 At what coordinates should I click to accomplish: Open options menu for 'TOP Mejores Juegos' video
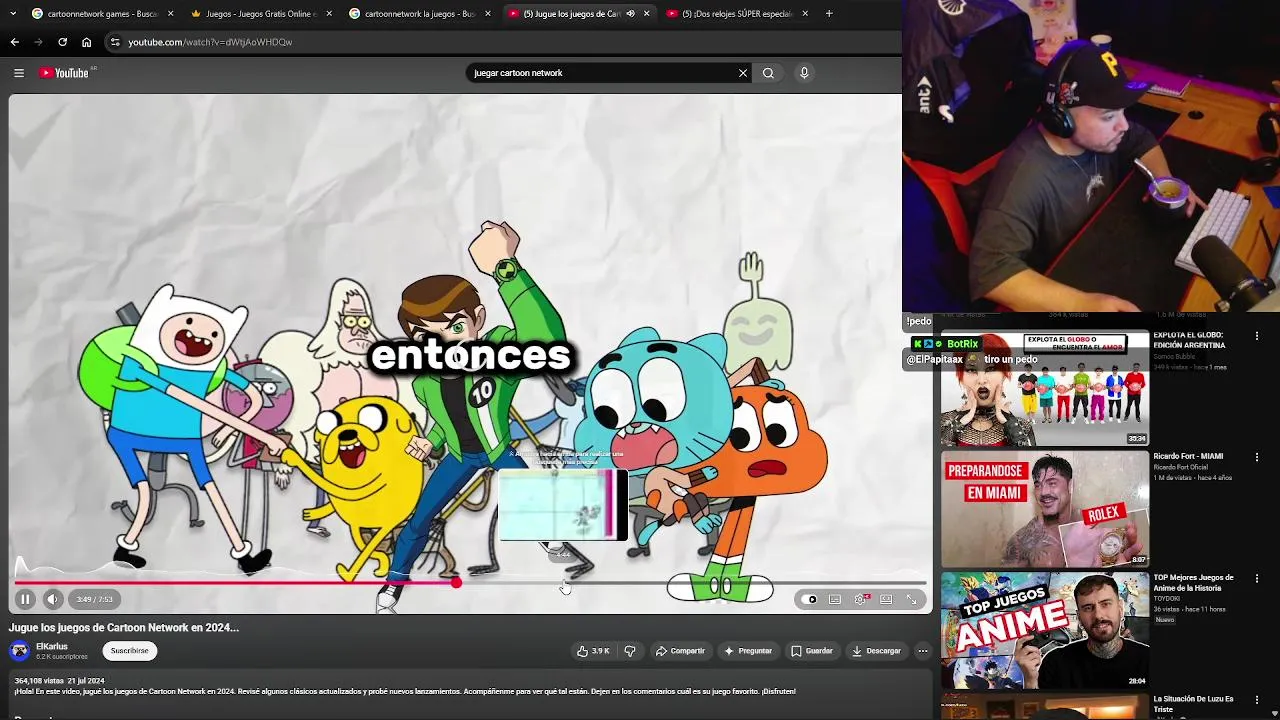(1257, 578)
